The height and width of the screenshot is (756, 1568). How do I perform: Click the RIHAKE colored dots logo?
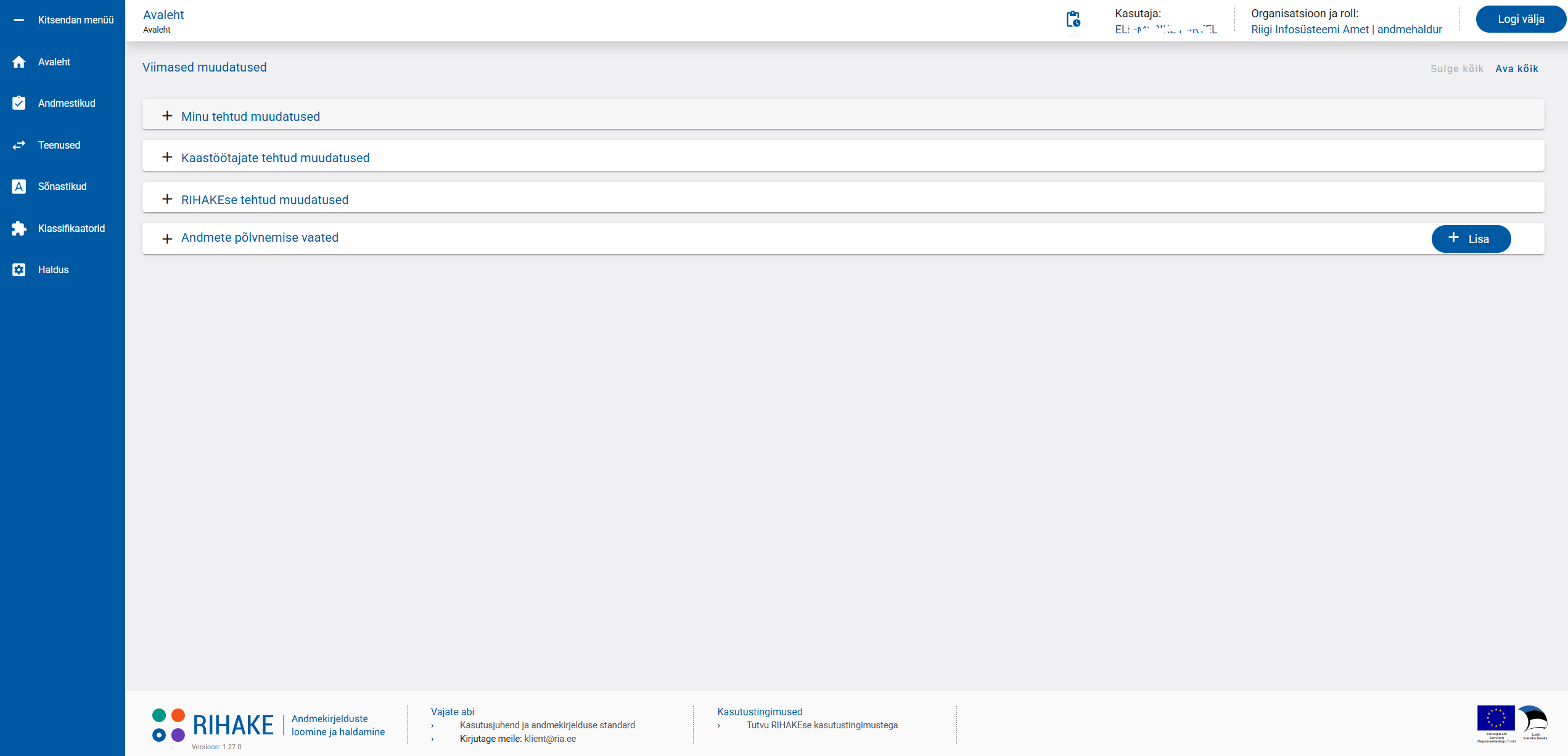click(168, 725)
